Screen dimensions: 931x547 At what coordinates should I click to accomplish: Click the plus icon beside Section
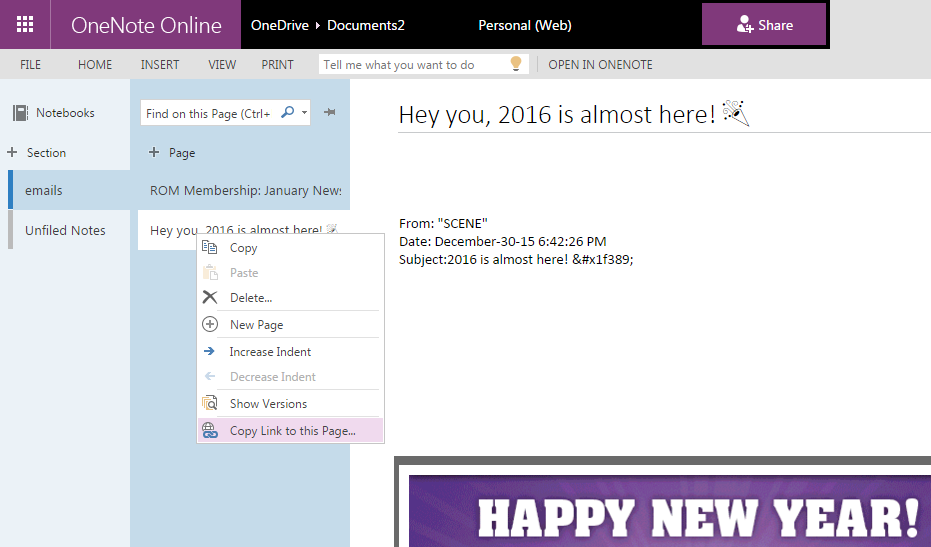point(12,152)
